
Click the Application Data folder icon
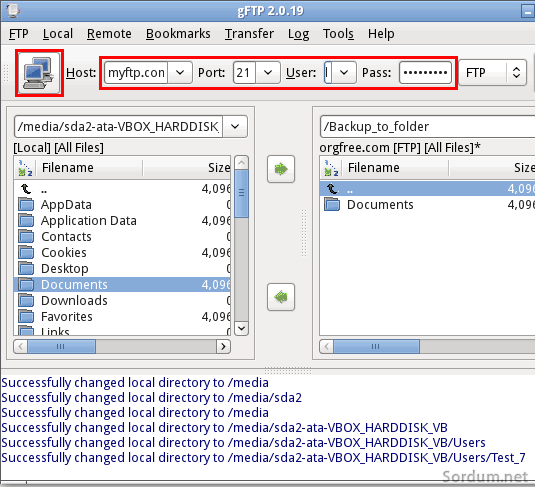(x=26, y=220)
